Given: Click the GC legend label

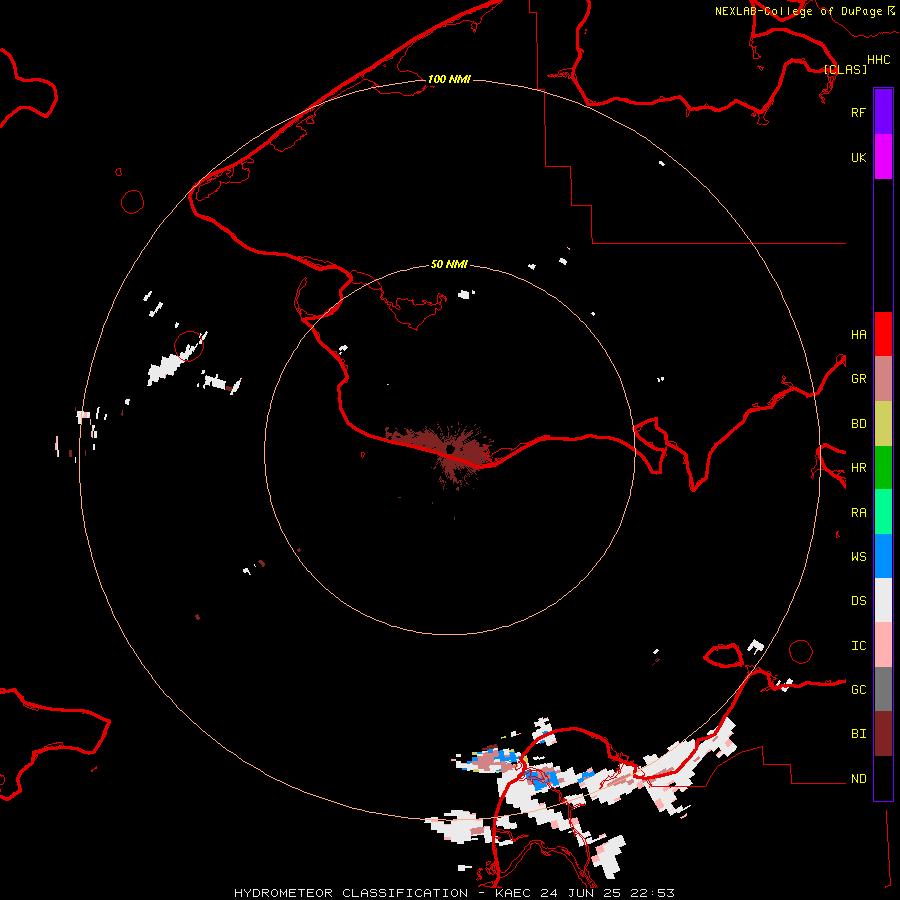Looking at the screenshot, I should 858,689.
